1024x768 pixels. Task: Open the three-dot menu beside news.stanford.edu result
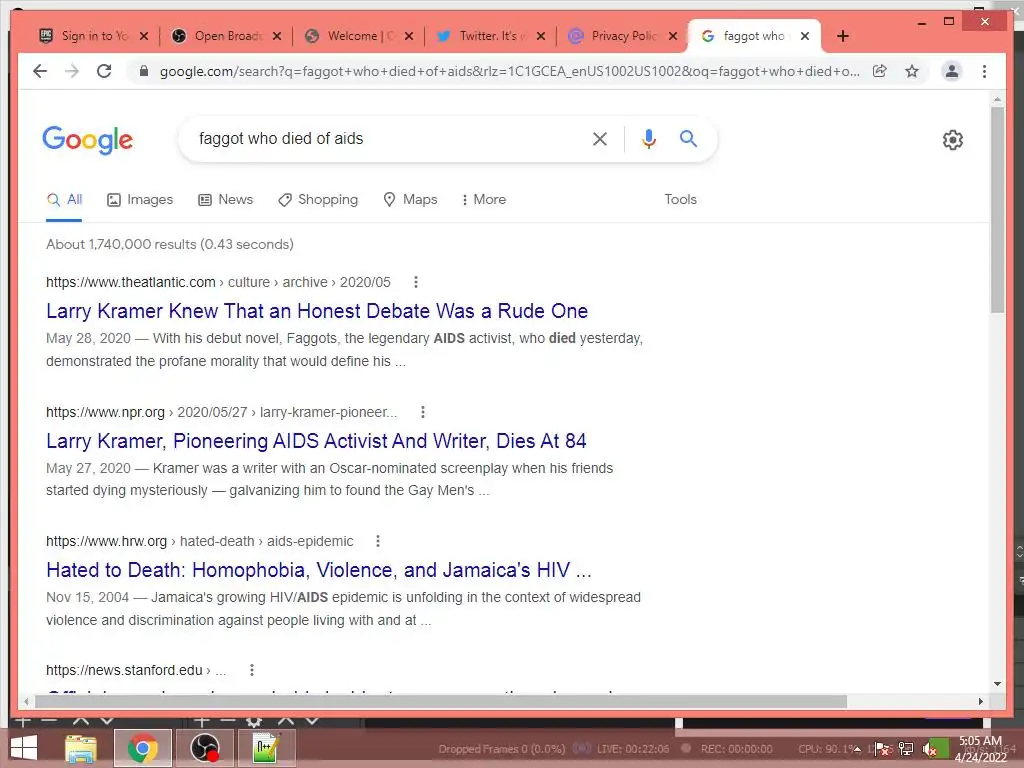pos(251,670)
